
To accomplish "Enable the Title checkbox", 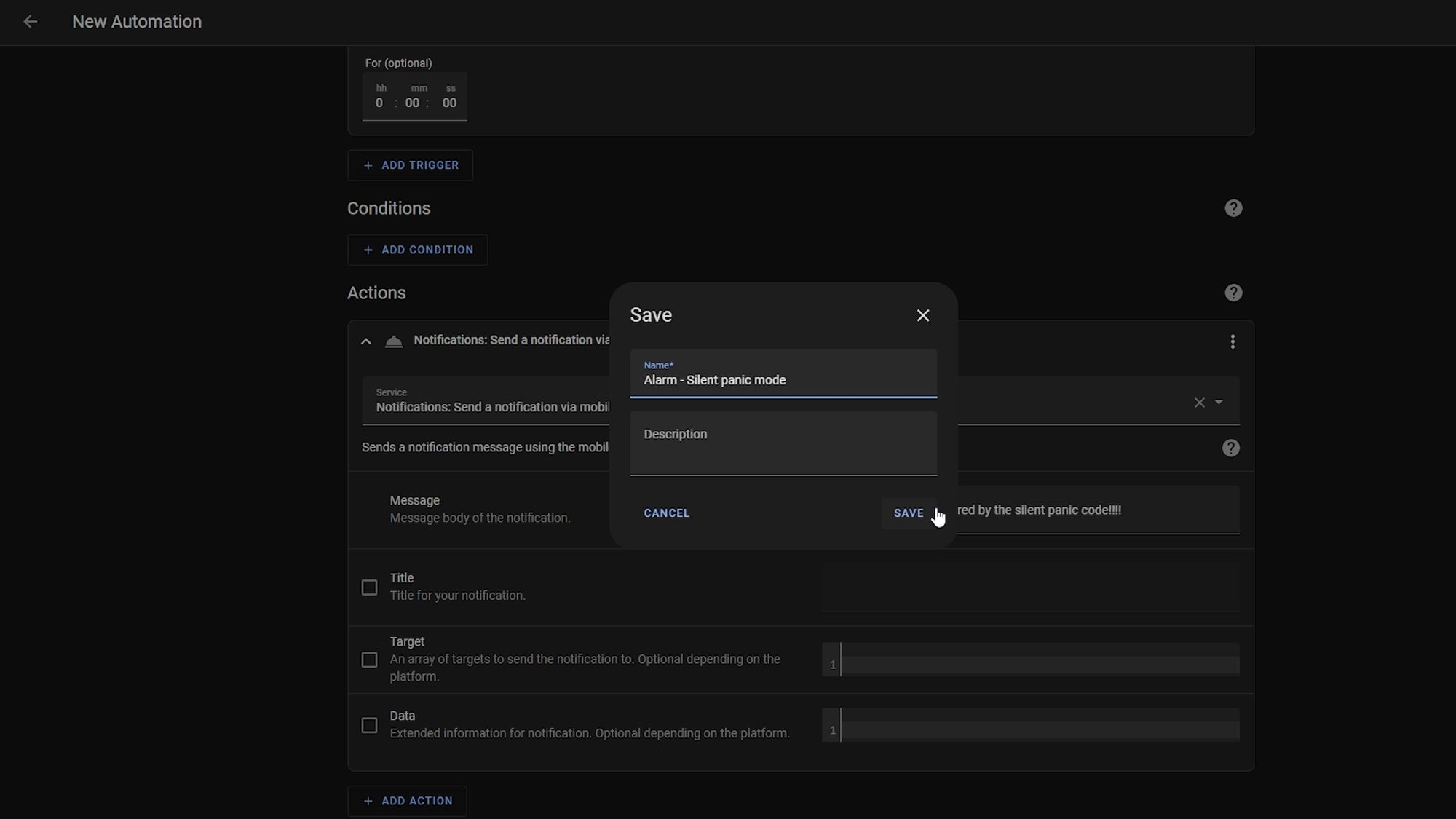I will click(x=369, y=587).
